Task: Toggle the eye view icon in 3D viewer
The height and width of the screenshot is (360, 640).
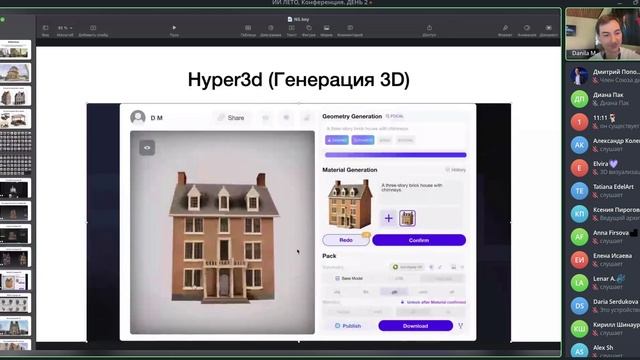Action: [x=147, y=148]
